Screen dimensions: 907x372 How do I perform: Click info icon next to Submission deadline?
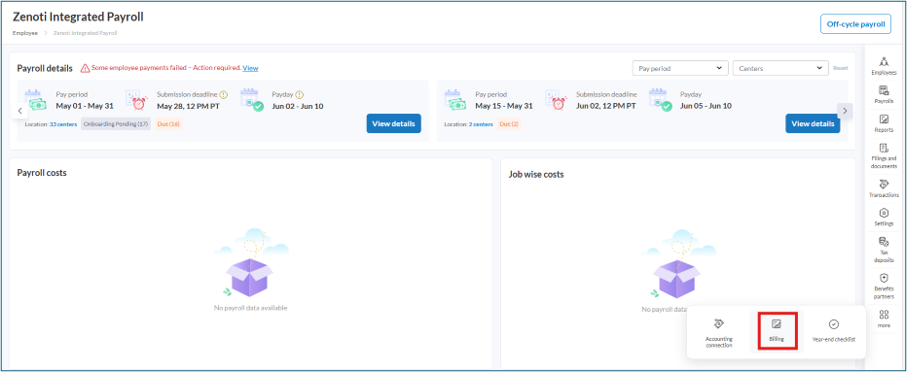pos(223,95)
